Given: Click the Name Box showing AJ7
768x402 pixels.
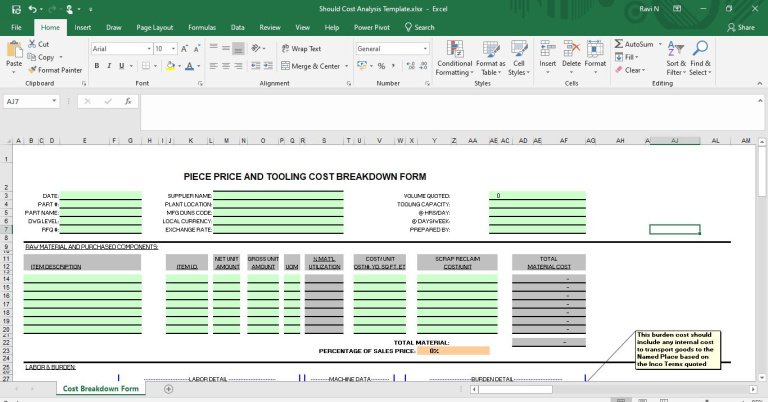Looking at the screenshot, I should 31,101.
